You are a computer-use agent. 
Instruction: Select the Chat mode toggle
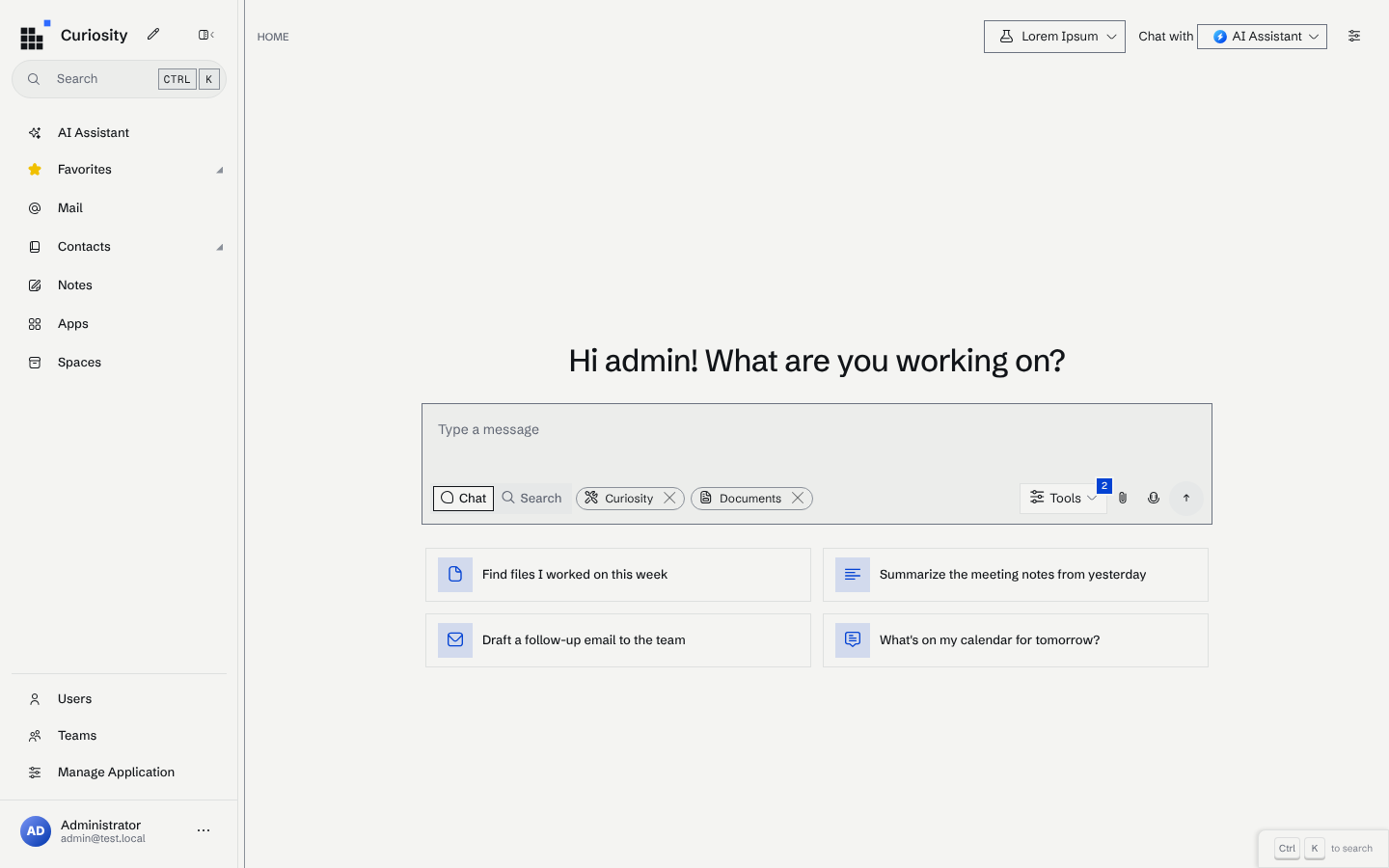point(463,499)
